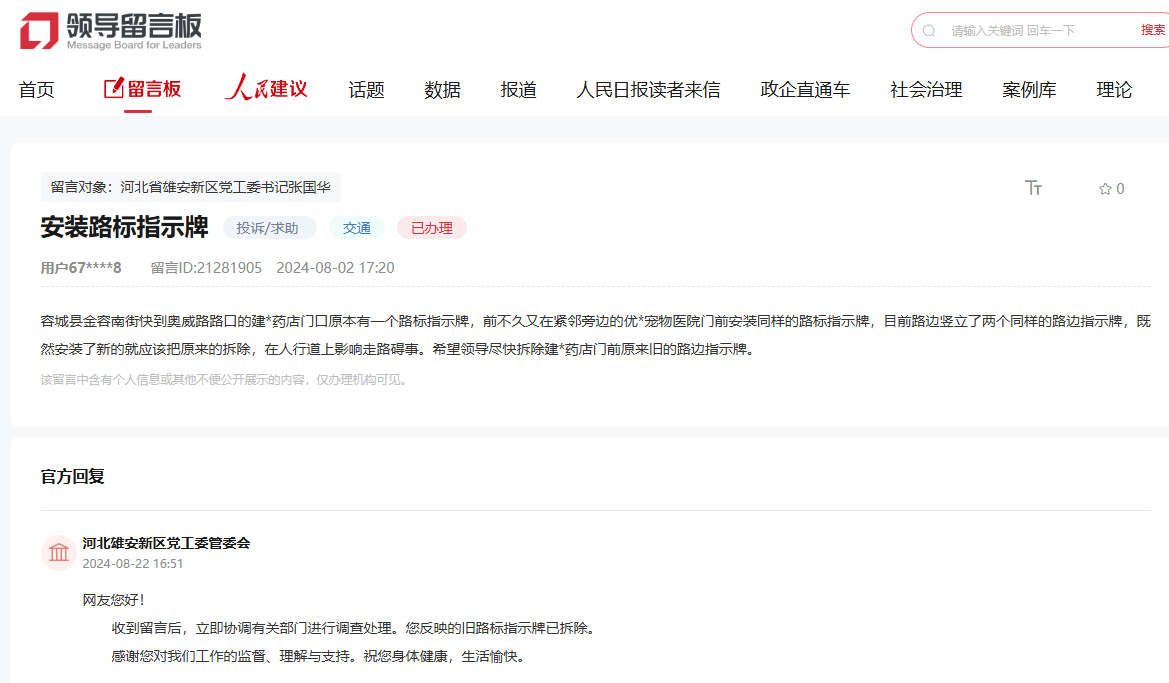Click the 交通 category tag
The height and width of the screenshot is (683, 1169).
pyautogui.click(x=357, y=228)
